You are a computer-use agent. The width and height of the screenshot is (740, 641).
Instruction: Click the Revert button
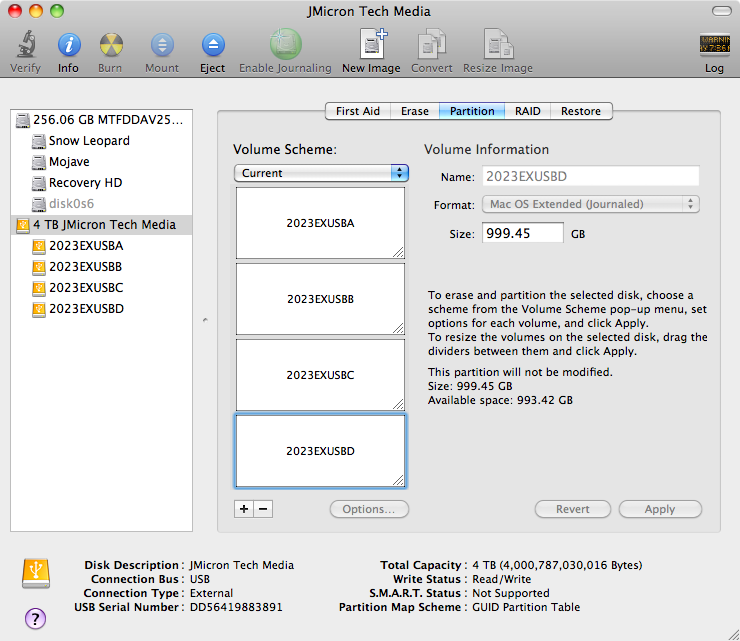(x=573, y=509)
